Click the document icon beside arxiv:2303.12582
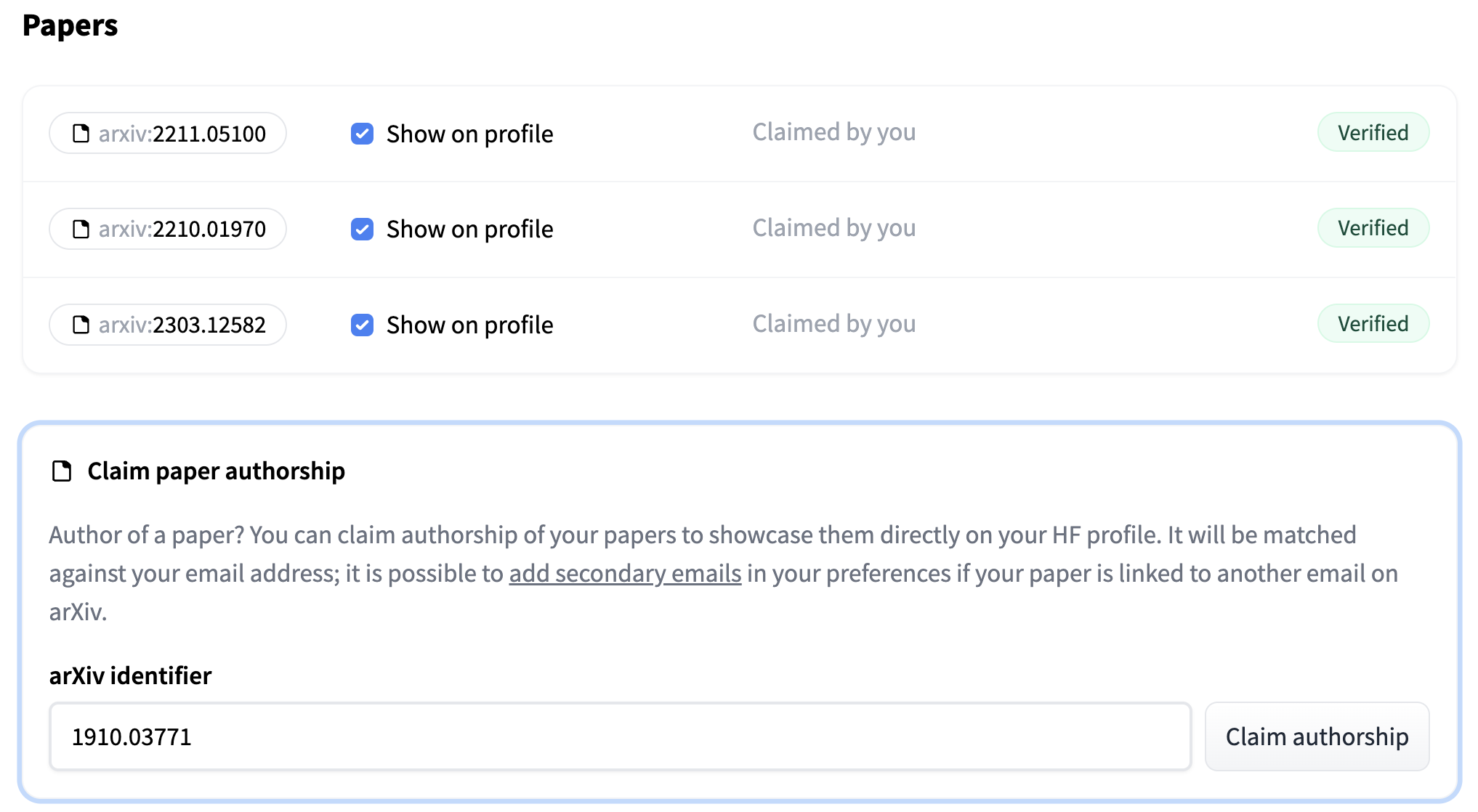 [x=81, y=325]
